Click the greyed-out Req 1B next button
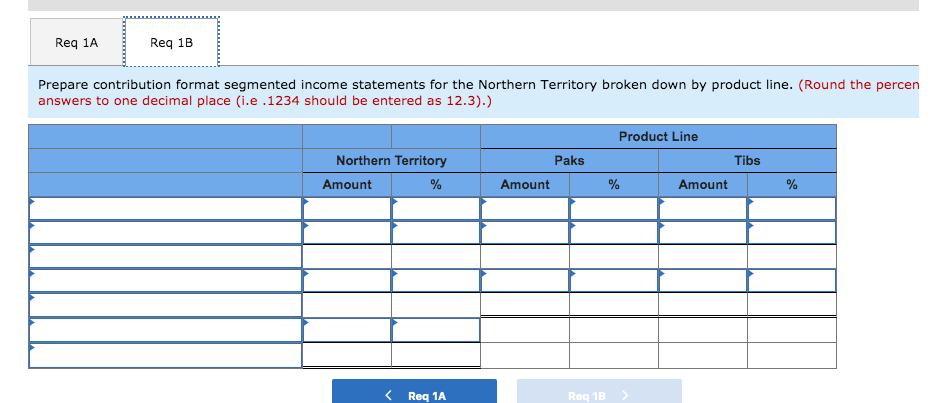This screenshot has height=403, width=938. click(599, 392)
